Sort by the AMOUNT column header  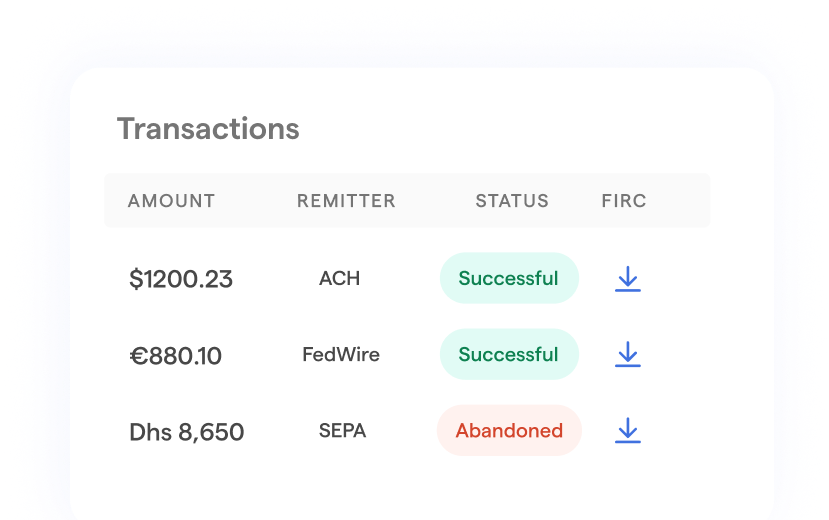click(x=171, y=201)
